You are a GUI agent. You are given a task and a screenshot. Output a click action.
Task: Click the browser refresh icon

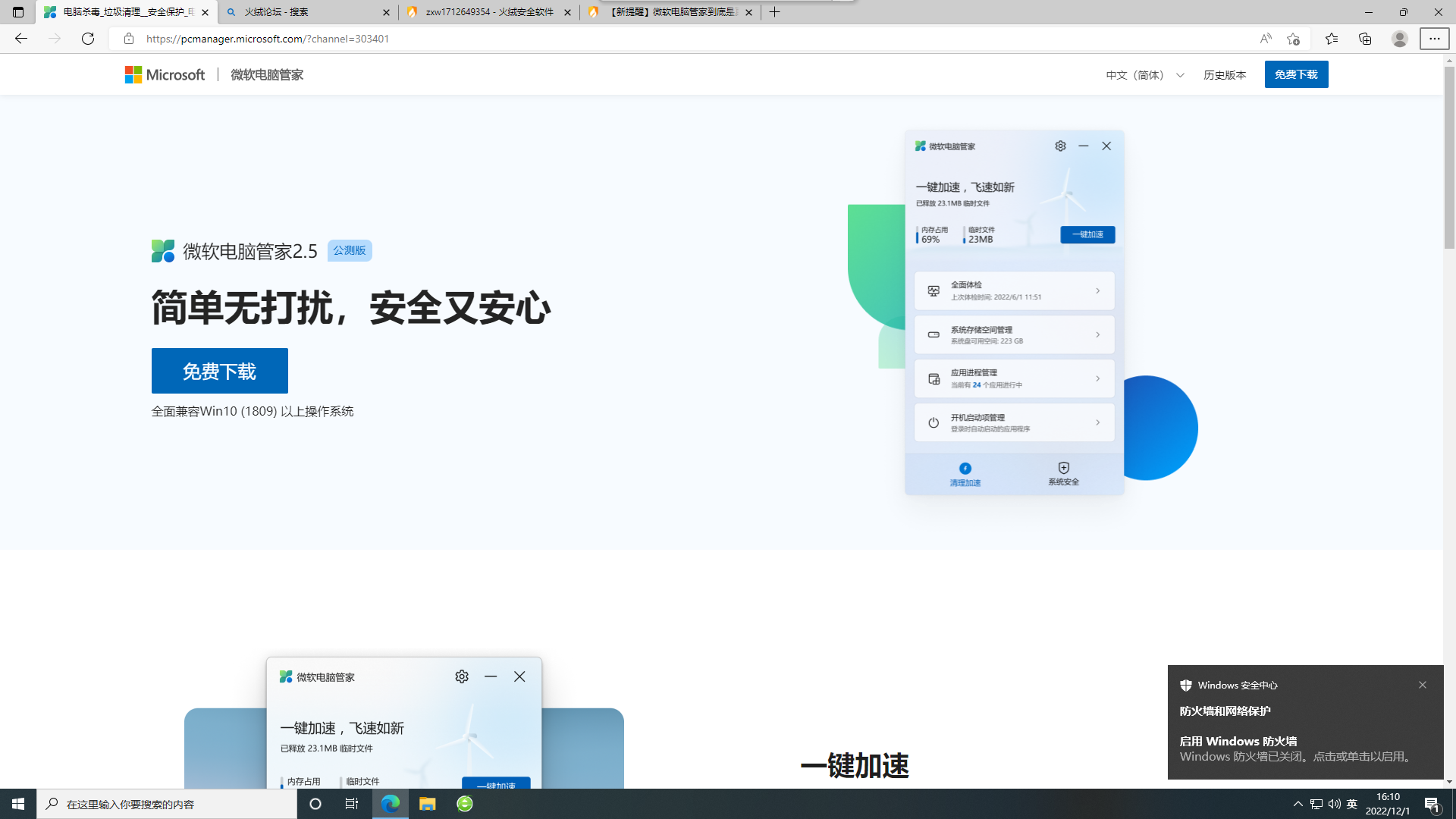coord(88,39)
